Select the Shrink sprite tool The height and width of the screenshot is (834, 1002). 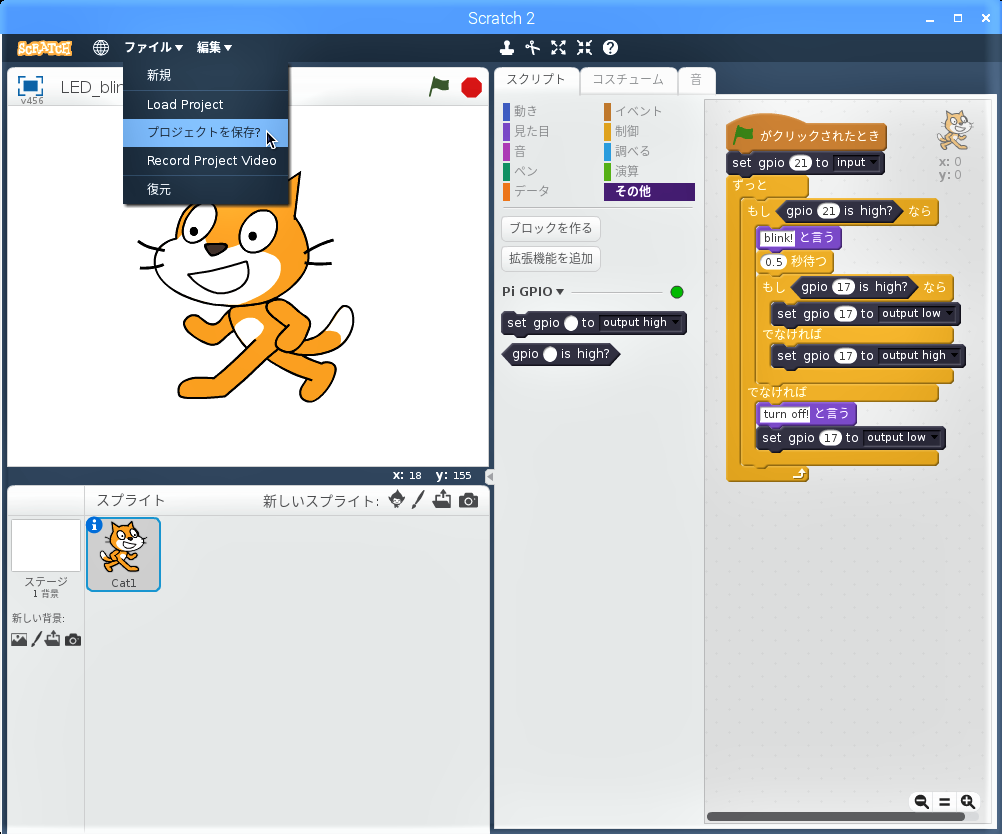coord(584,48)
